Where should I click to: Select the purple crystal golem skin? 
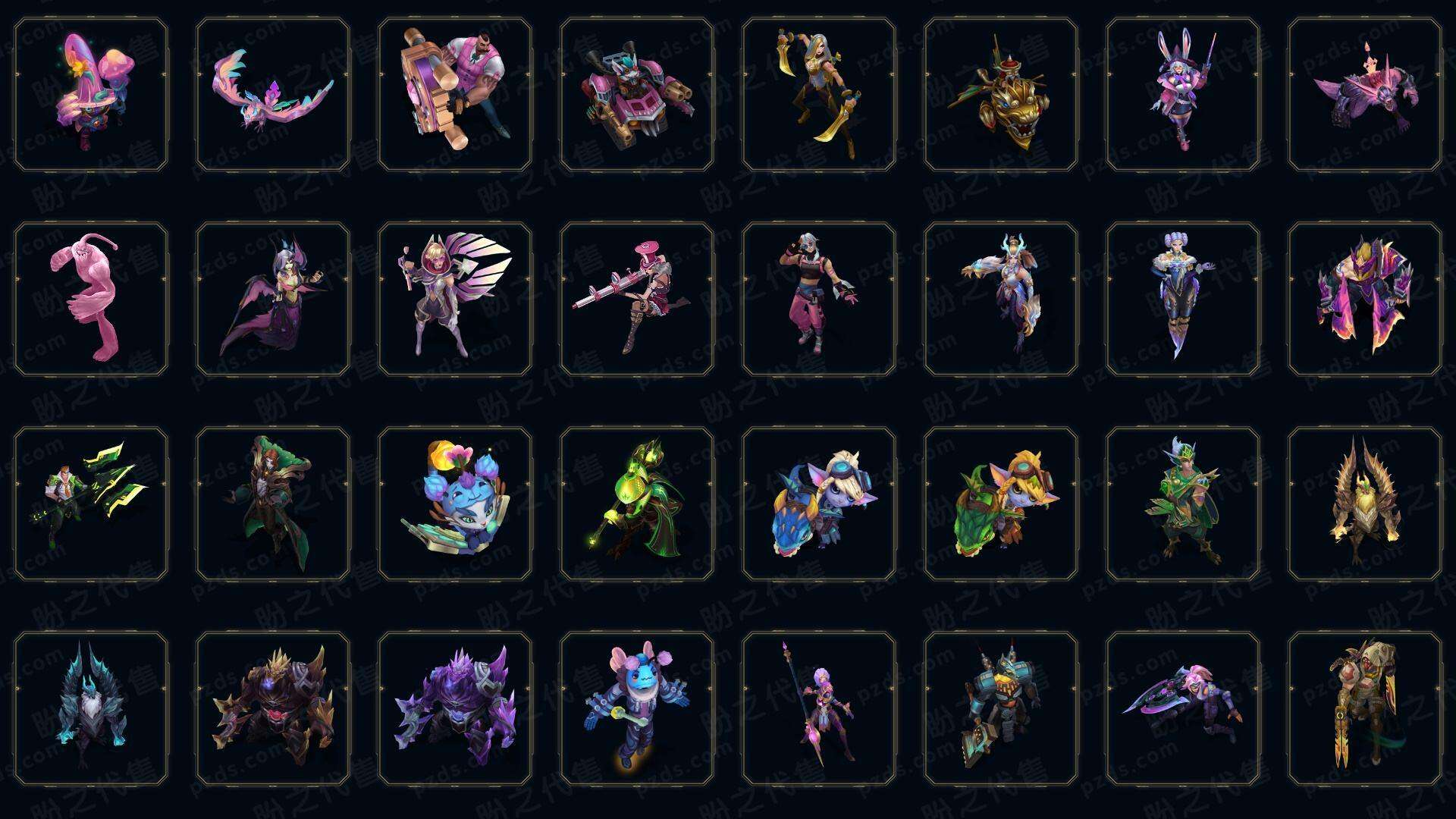pos(455,708)
